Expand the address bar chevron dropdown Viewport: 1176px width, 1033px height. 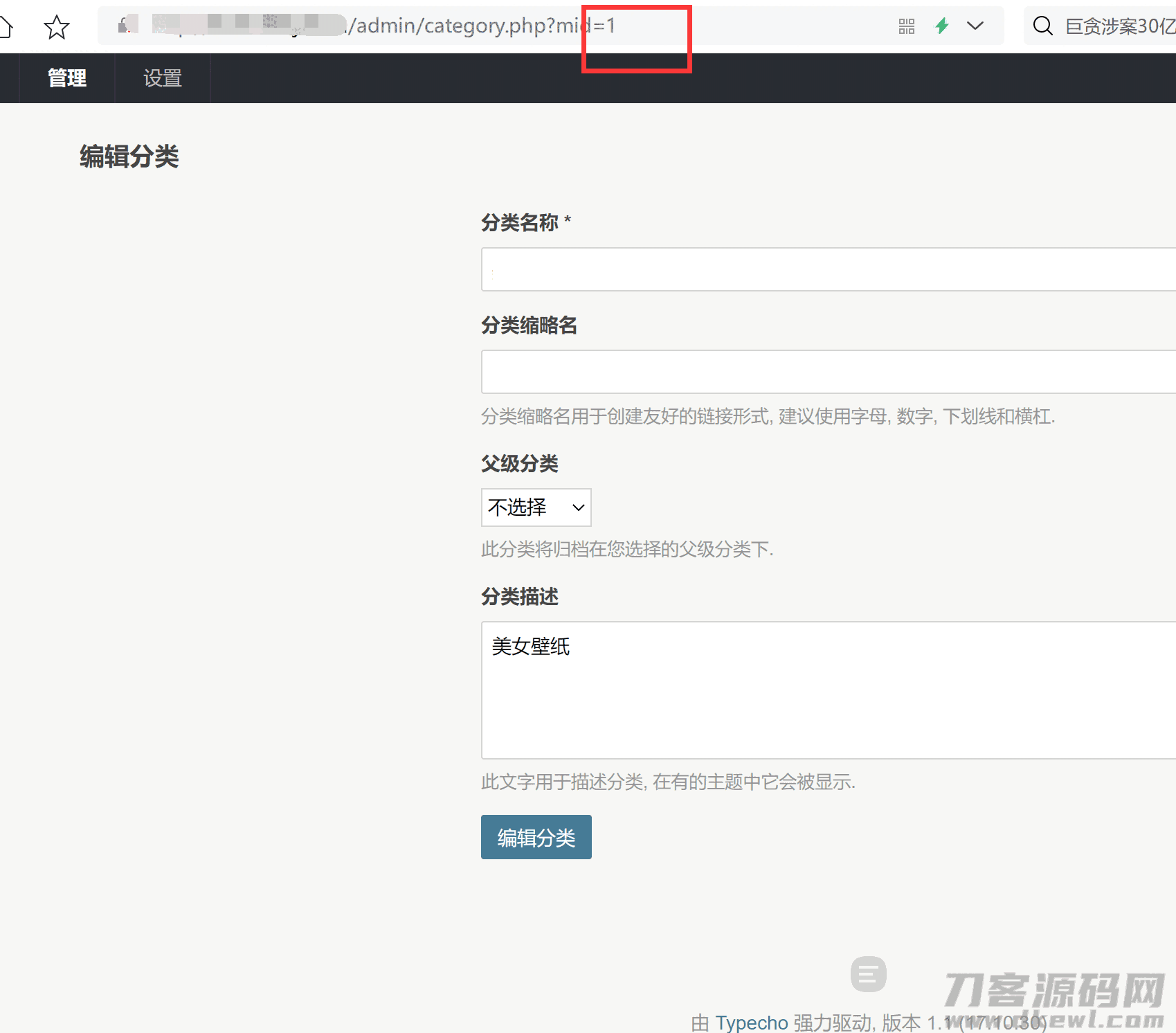tap(975, 26)
